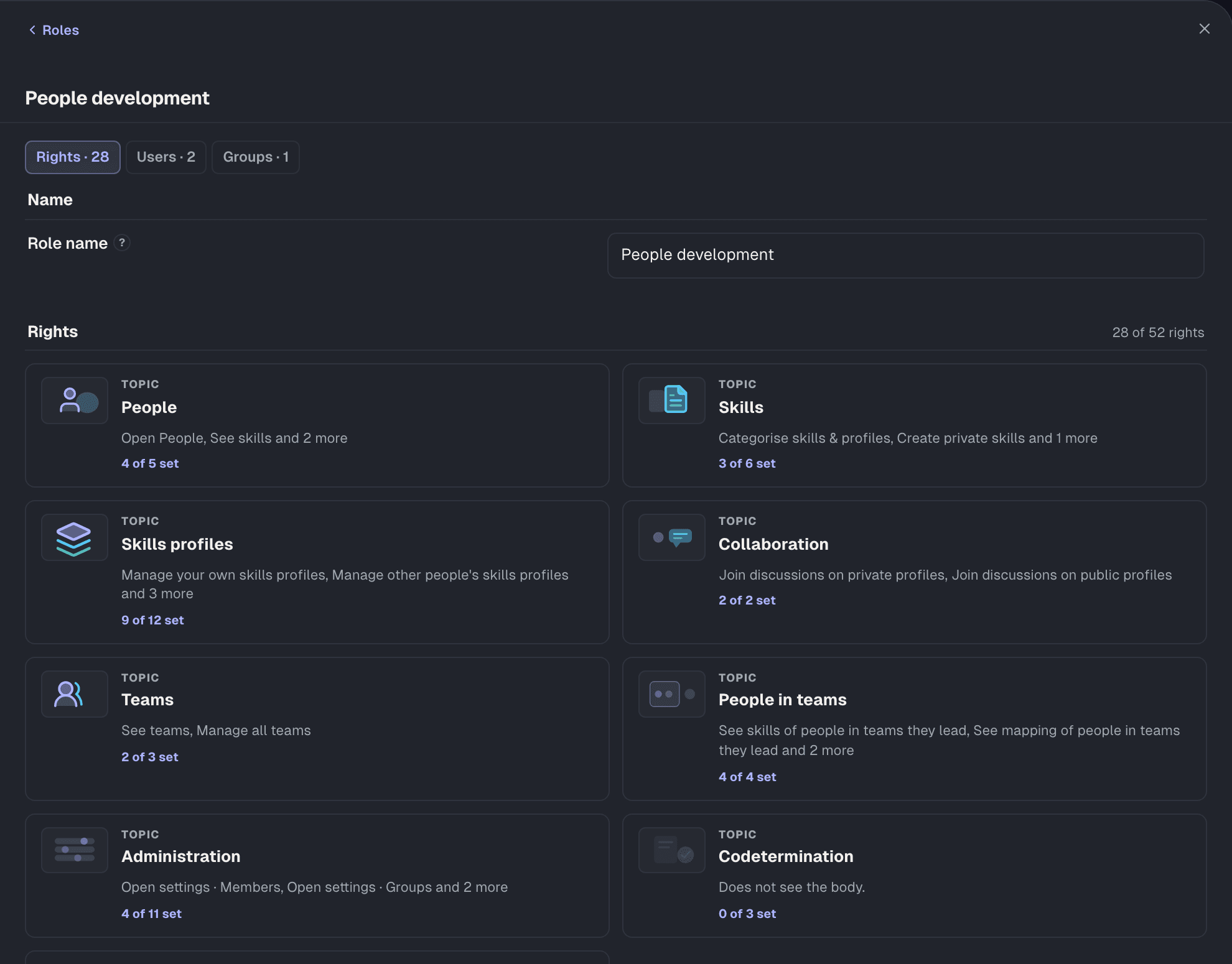Click '0 of 3 set' under Codetermination
Image resolution: width=1232 pixels, height=964 pixels.
747,914
